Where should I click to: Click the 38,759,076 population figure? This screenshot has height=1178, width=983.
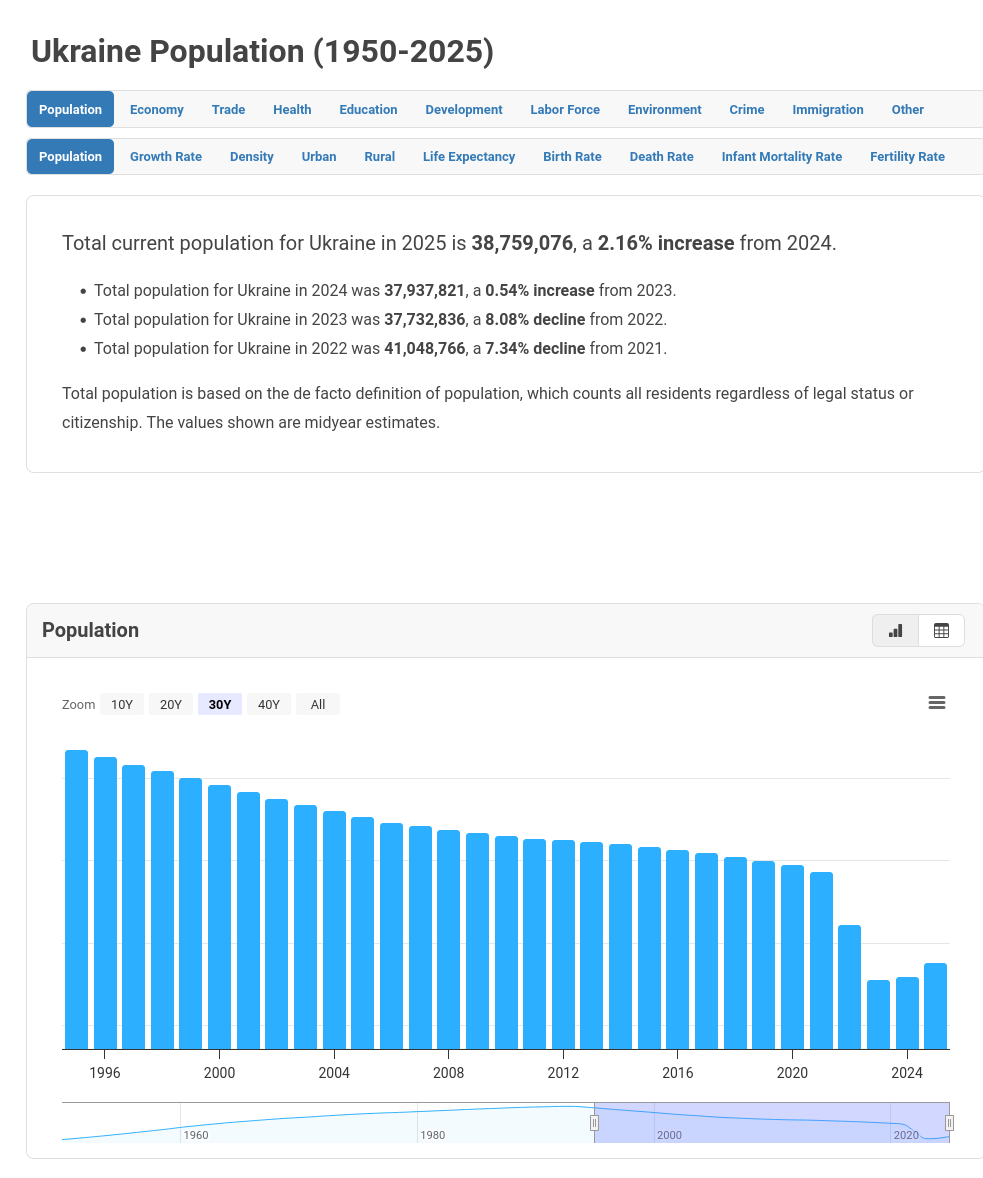(522, 243)
